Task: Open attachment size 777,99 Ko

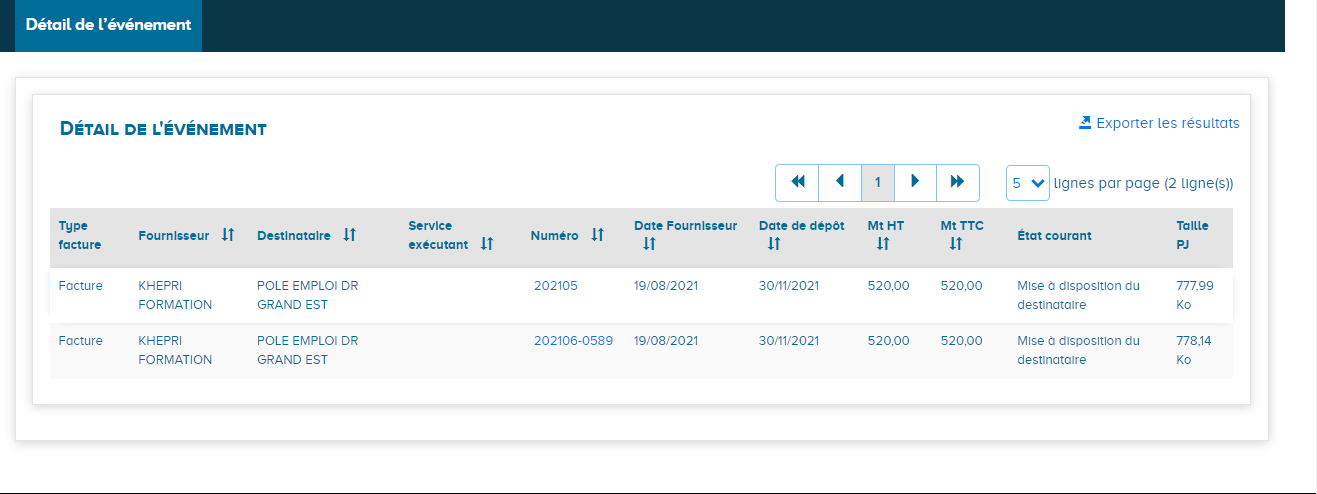Action: tap(1195, 295)
